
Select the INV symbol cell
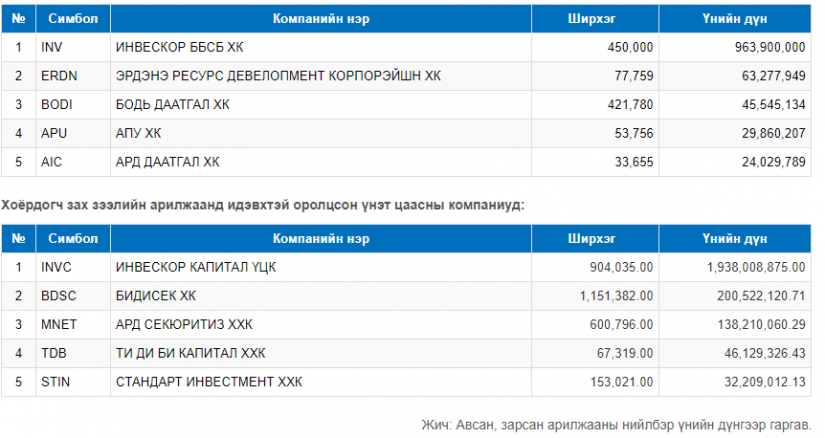pos(73,47)
